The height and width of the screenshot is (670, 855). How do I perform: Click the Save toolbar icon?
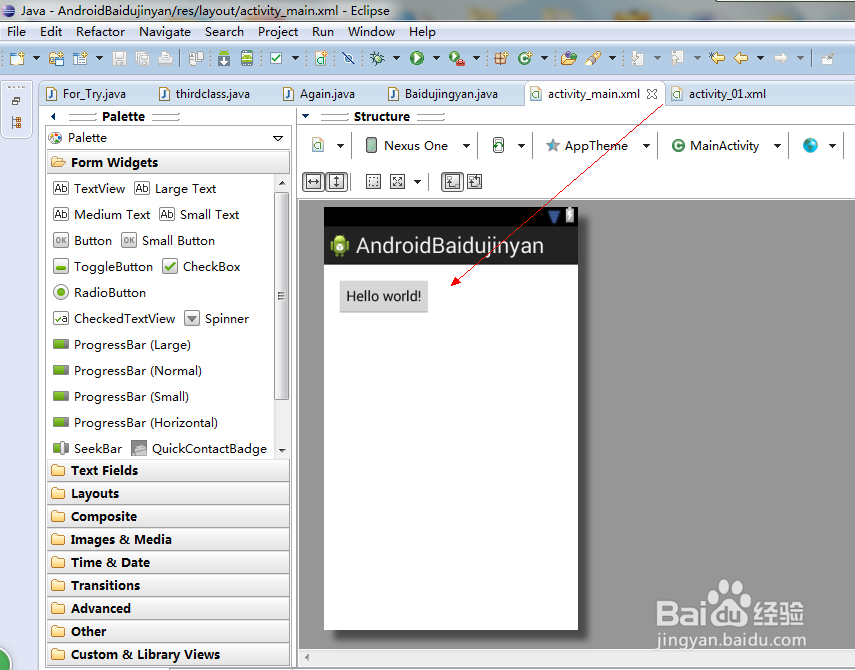coord(119,58)
